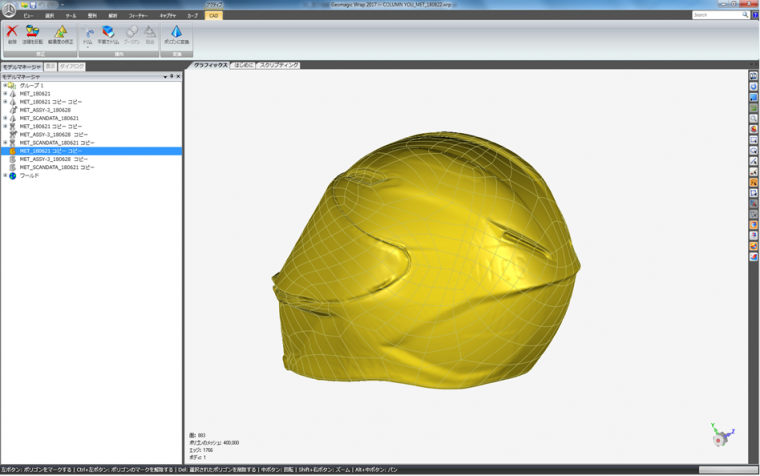Click the Geomagic application logo button

(x=9, y=10)
